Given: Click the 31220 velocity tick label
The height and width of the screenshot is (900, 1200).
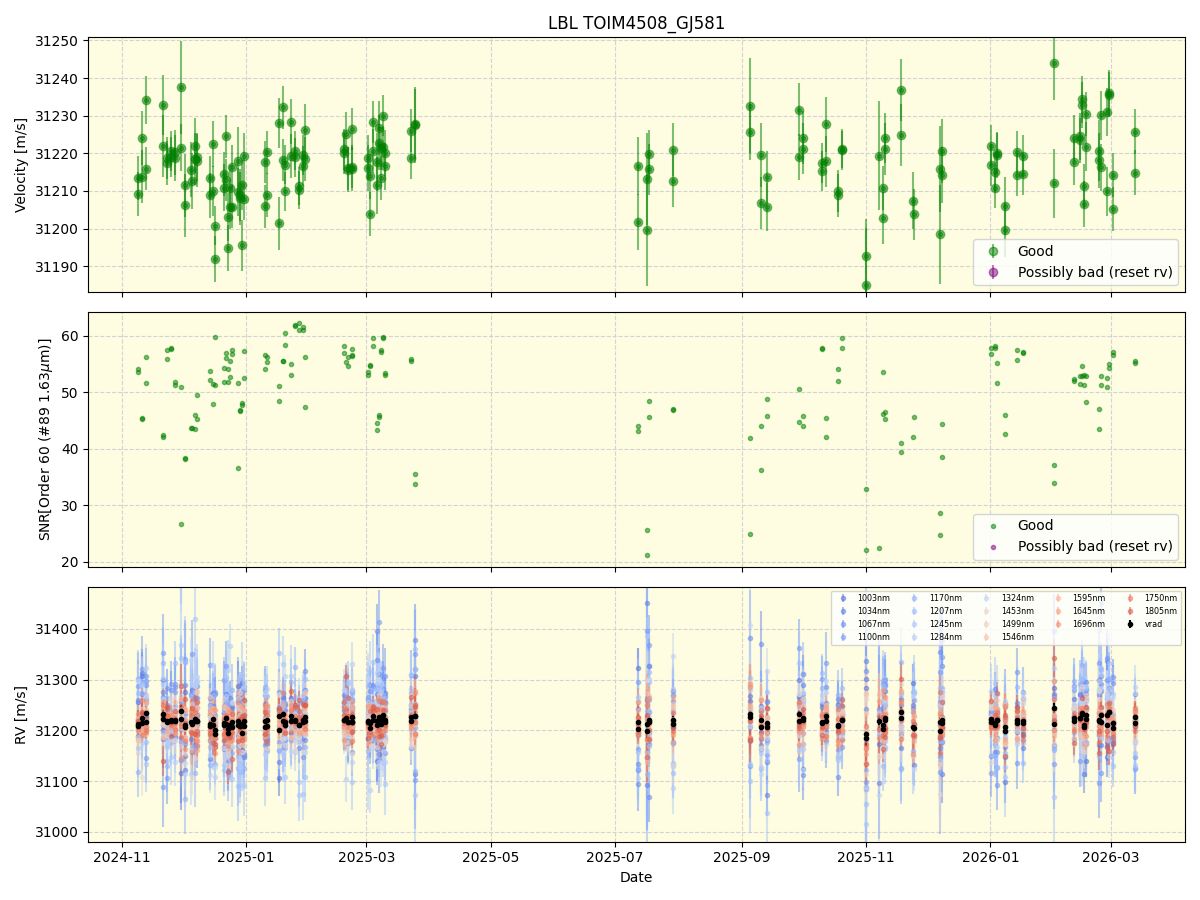Looking at the screenshot, I should [58, 154].
